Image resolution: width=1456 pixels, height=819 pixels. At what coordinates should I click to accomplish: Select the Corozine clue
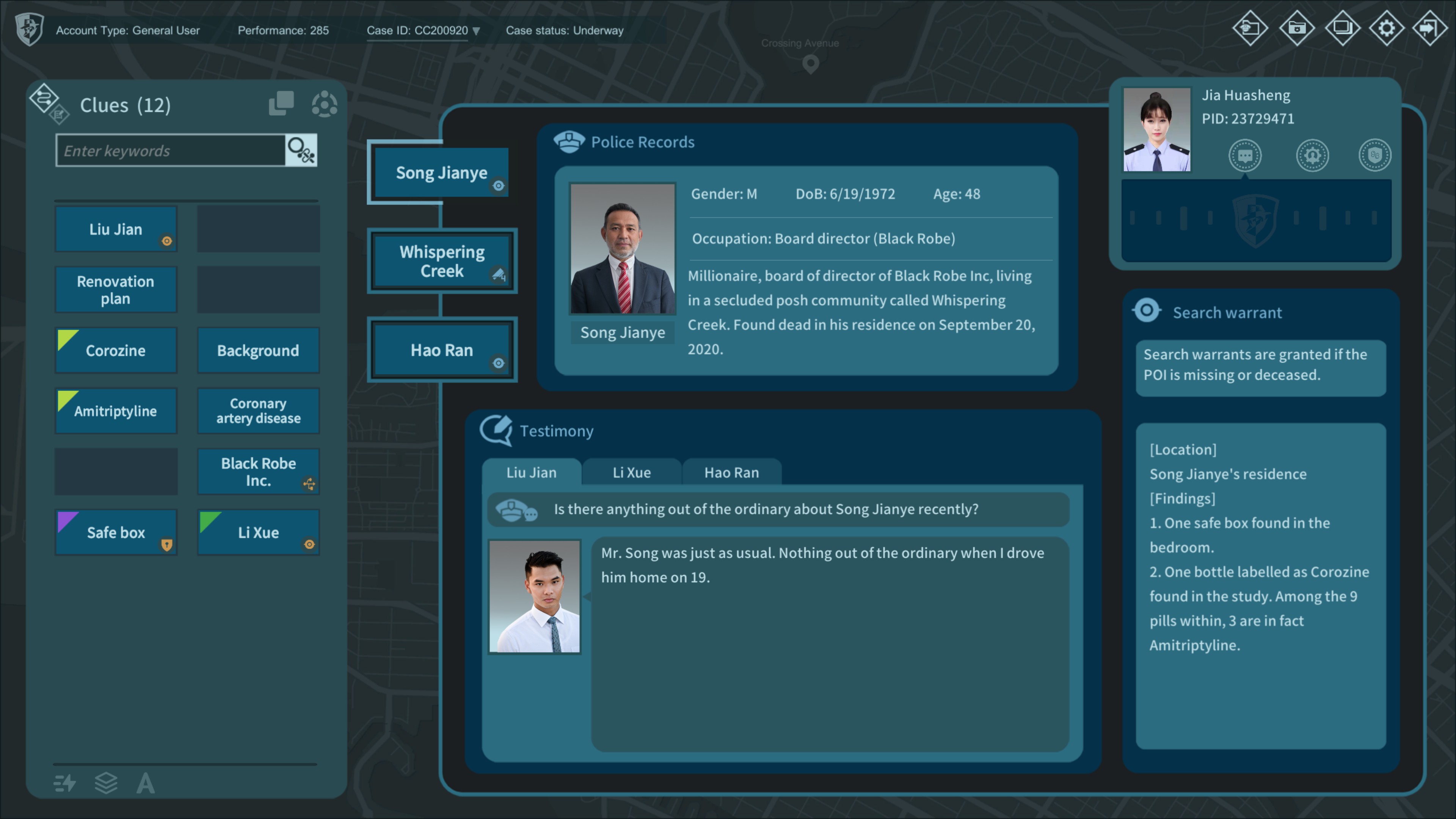coord(116,350)
